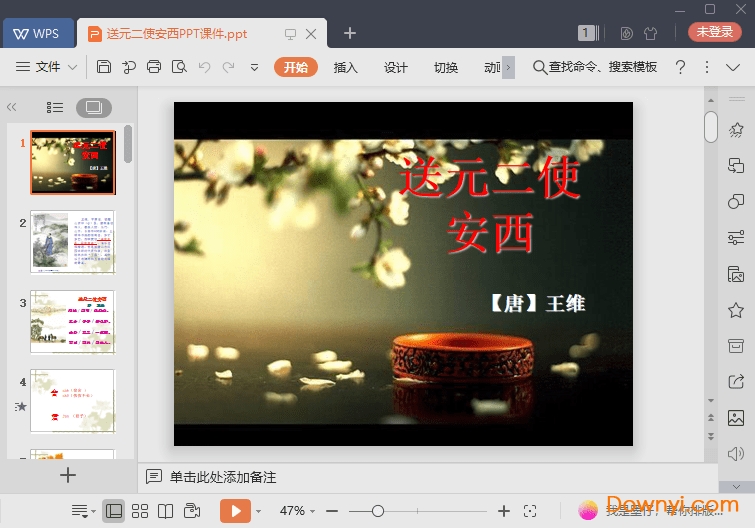Add a new document tab
Screen dimensions: 755x528
[350, 33]
